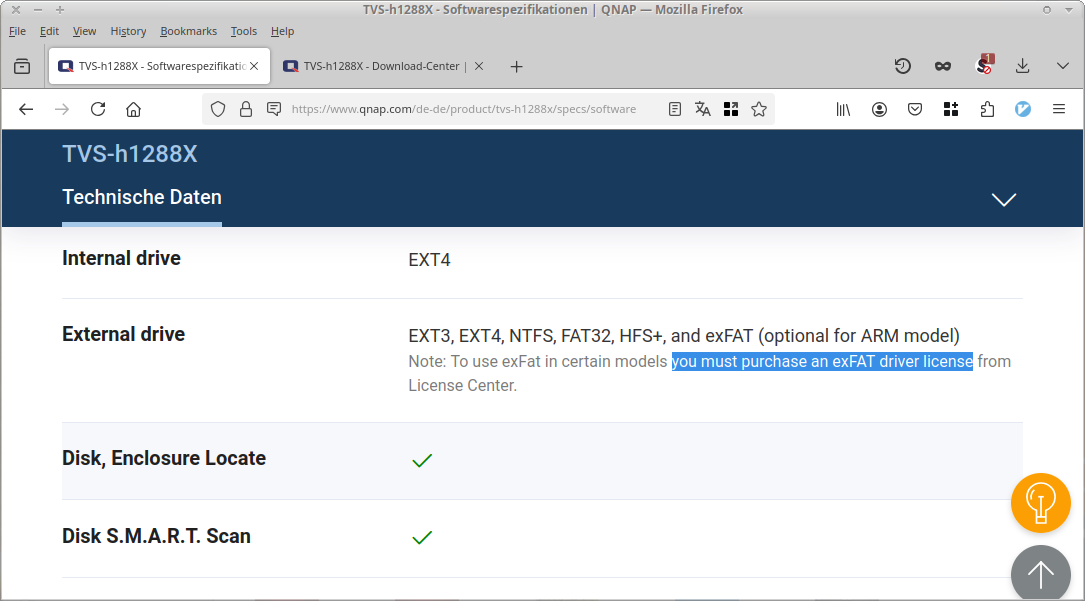Jump to top with the grey arrow button
The width and height of the screenshot is (1085, 601).
[x=1041, y=573]
